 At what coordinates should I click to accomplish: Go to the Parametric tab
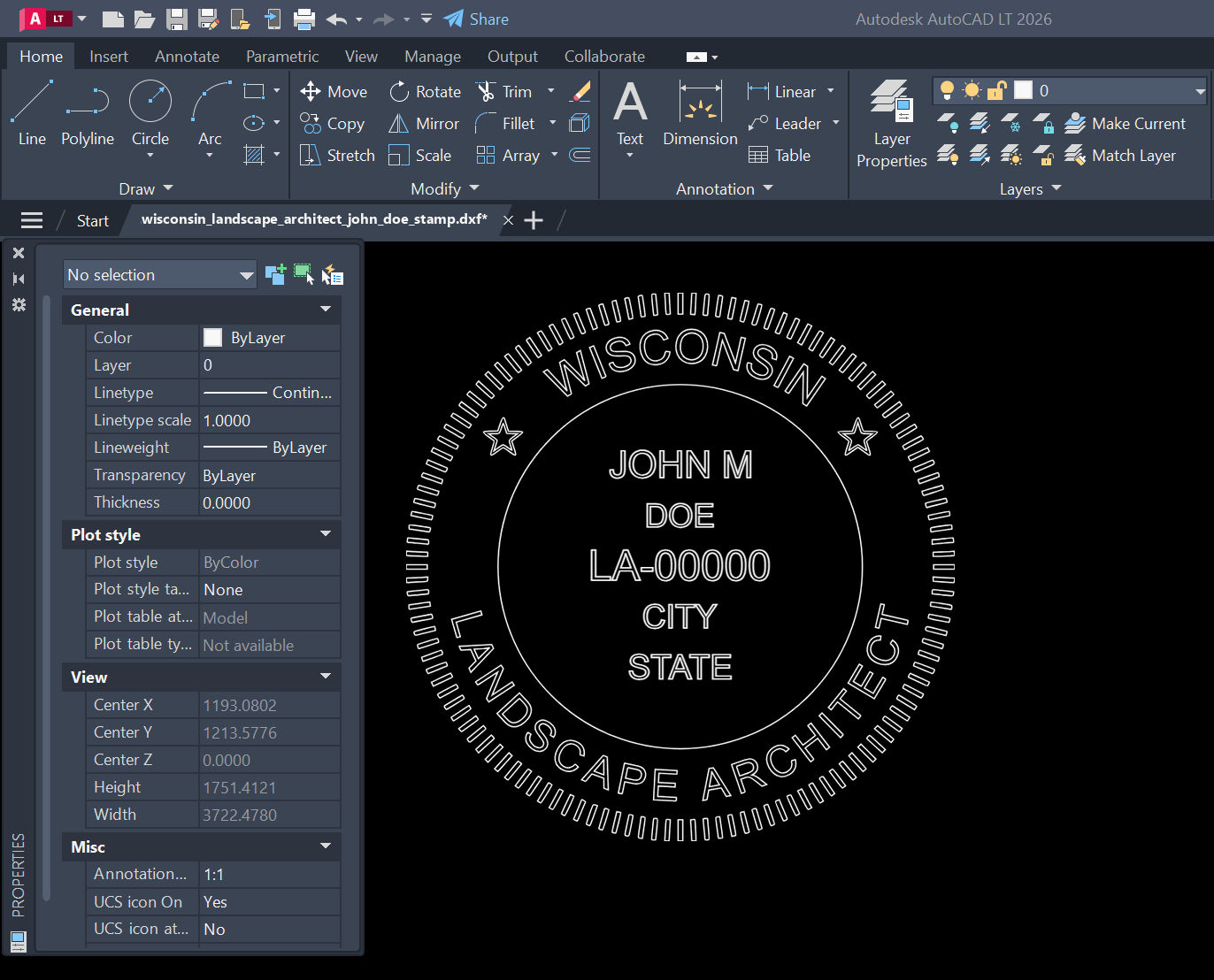(282, 56)
